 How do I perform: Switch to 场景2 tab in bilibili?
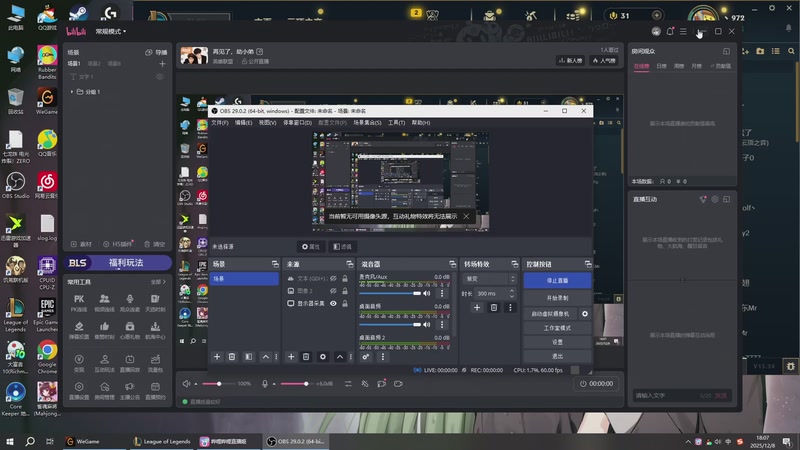[x=94, y=64]
